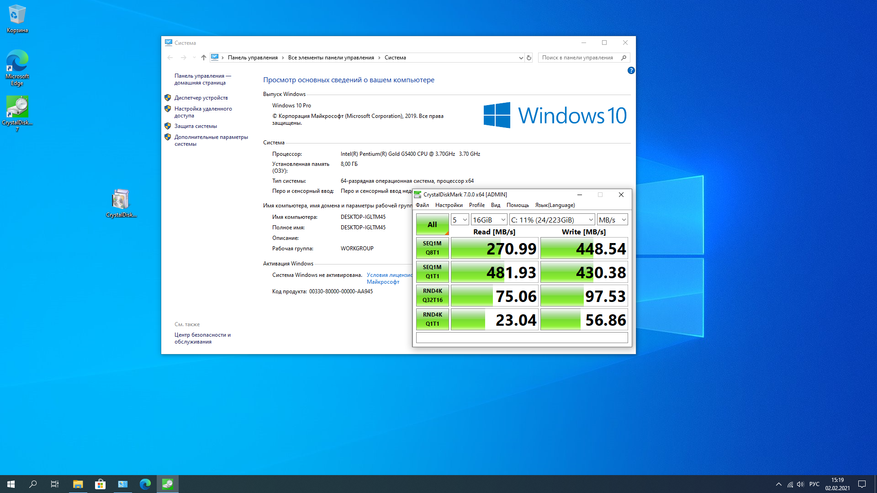Select the CrystalDisk installer icon on desktop
This screenshot has width=877, height=493.
click(121, 203)
